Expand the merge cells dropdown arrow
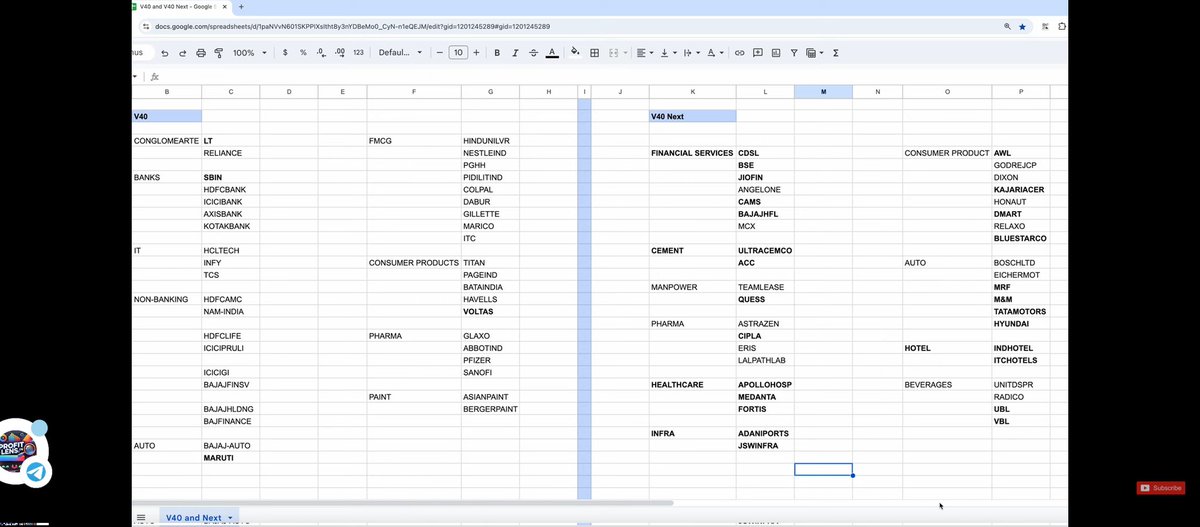The width and height of the screenshot is (1200, 527). click(x=626, y=53)
